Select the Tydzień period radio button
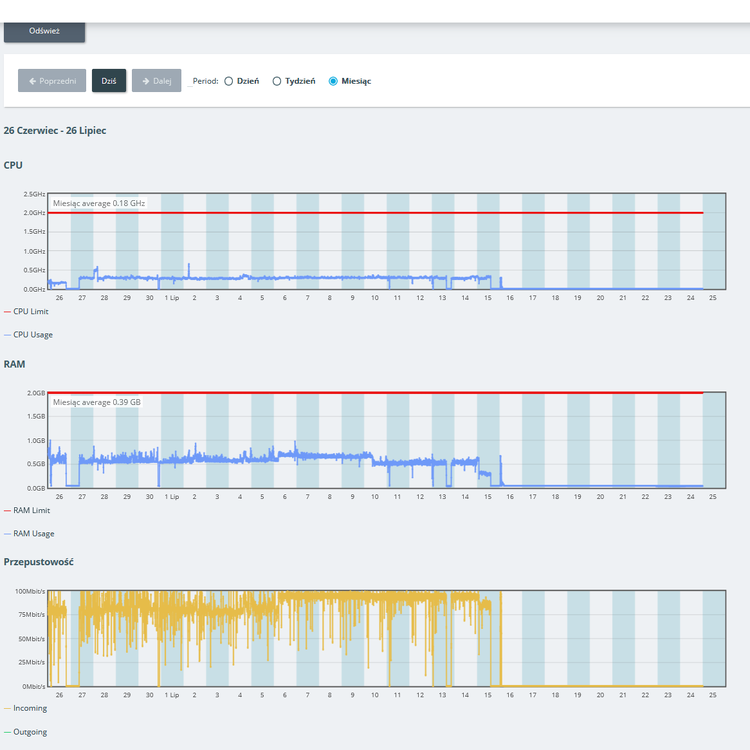Image resolution: width=750 pixels, height=750 pixels. tap(277, 81)
